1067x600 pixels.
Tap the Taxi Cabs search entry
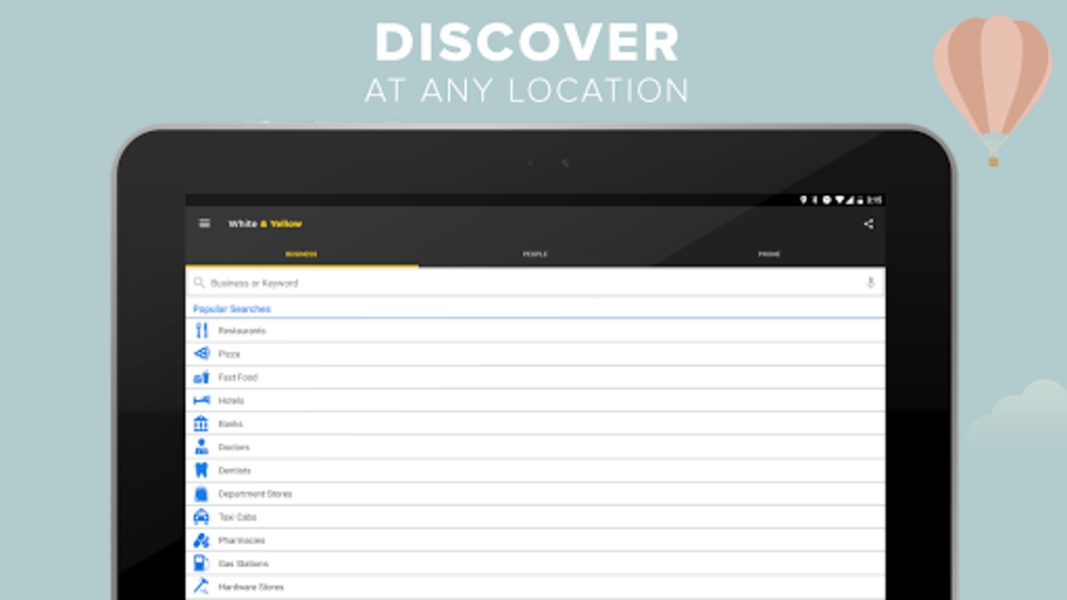point(536,517)
